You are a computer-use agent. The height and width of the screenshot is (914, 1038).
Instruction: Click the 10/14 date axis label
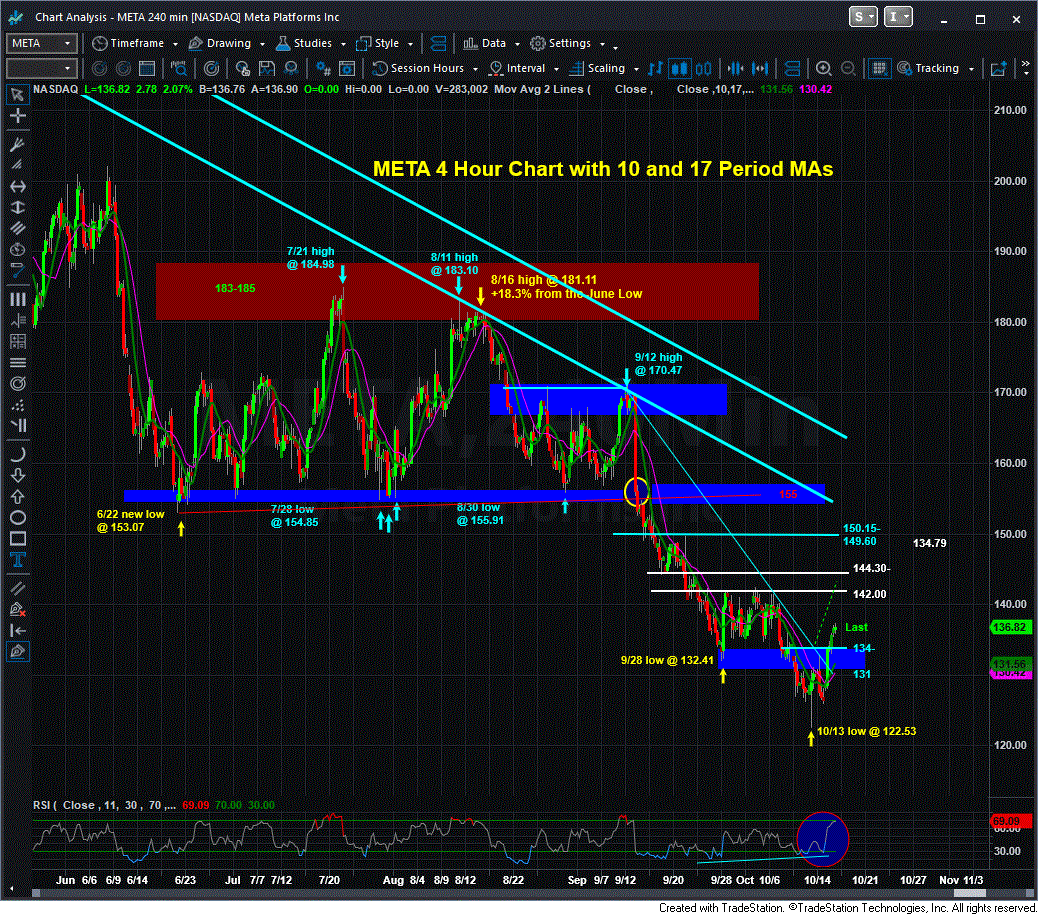(816, 880)
